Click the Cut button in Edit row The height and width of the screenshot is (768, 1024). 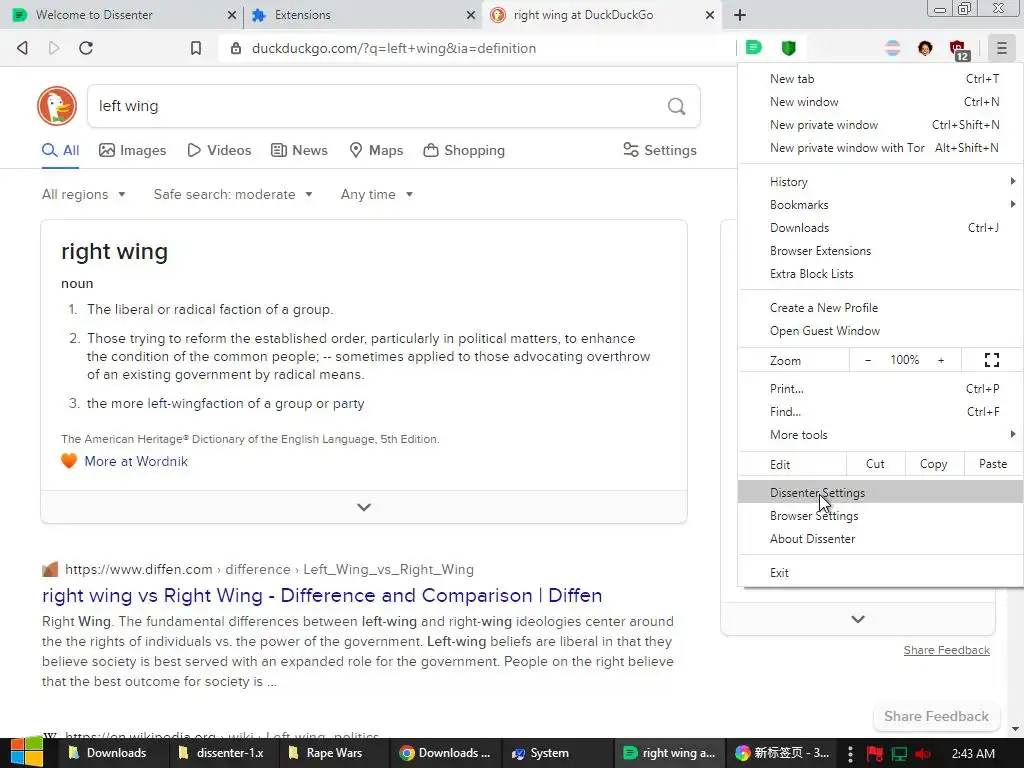[x=875, y=464]
